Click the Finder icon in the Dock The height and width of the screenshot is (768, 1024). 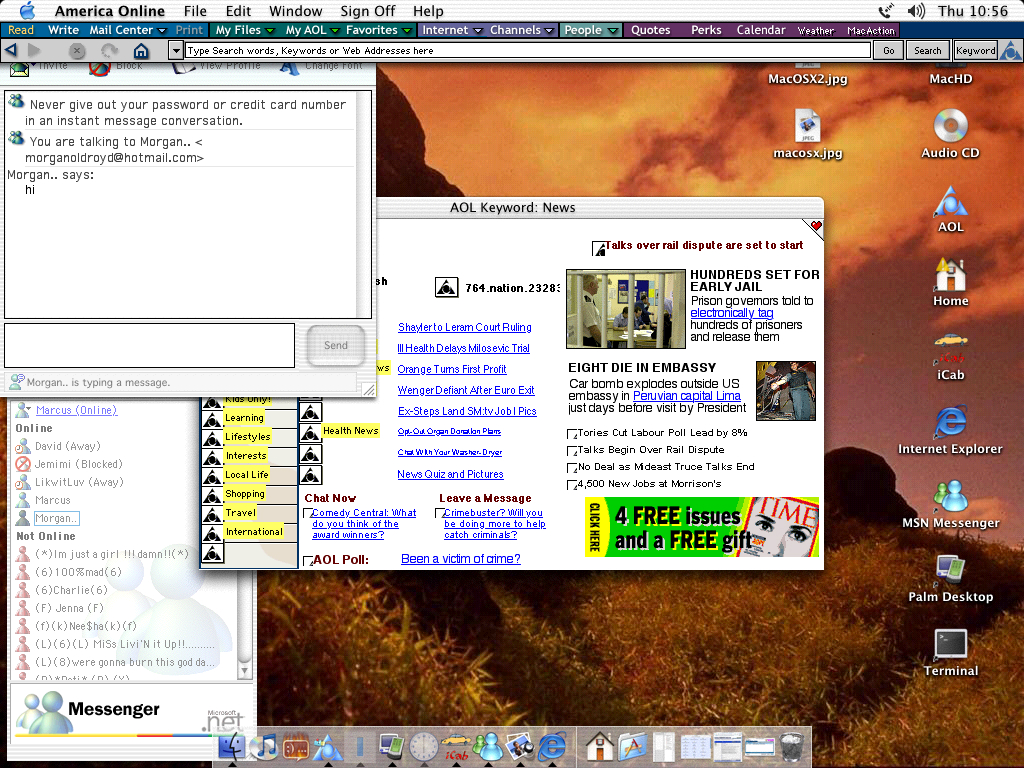click(232, 746)
